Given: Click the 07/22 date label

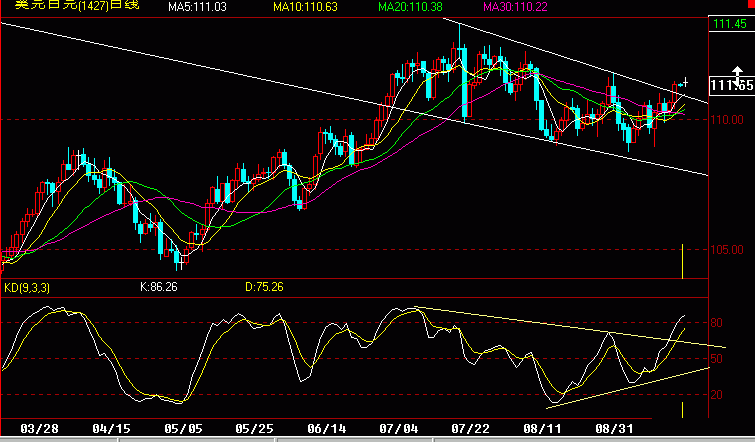Looking at the screenshot, I should 470,429.
